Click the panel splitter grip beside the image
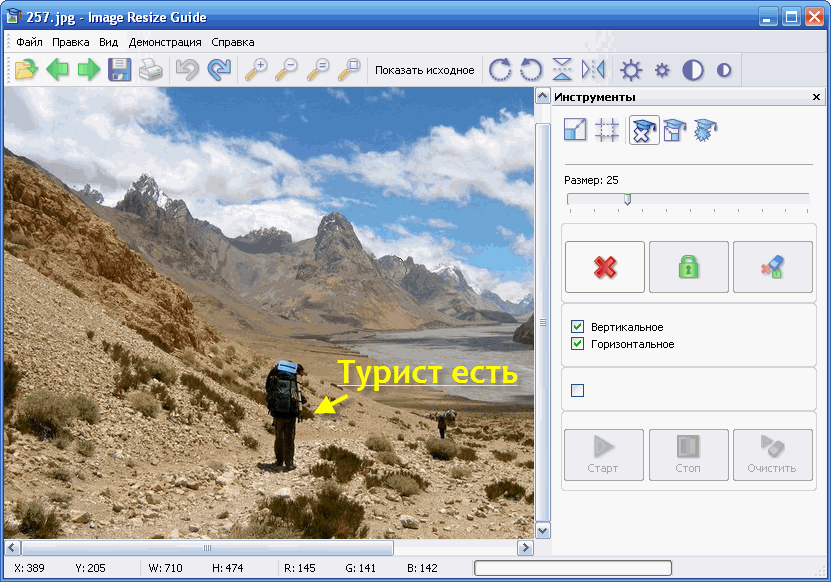Image resolution: width=831 pixels, height=582 pixels. click(543, 322)
